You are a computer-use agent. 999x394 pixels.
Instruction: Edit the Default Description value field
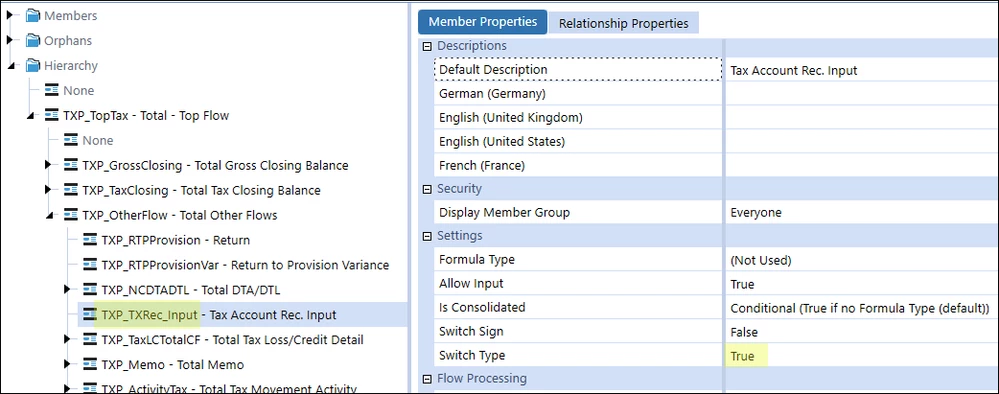click(862, 70)
